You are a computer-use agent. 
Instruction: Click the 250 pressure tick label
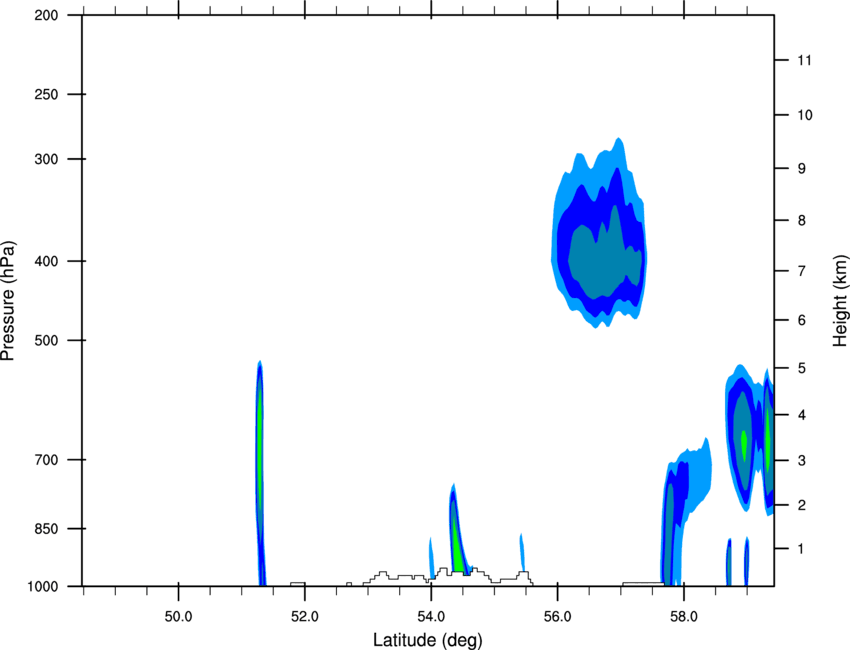pos(46,94)
